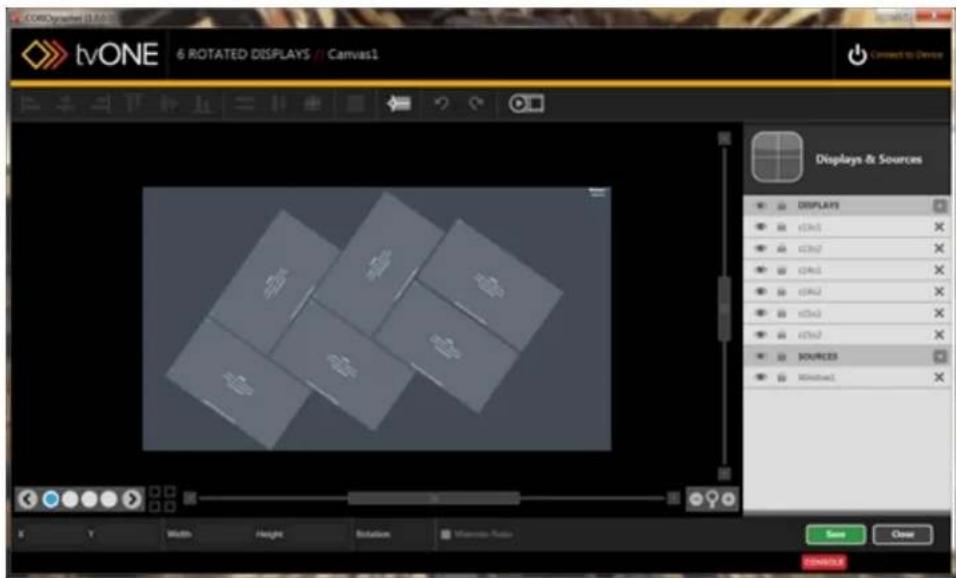Image resolution: width=956 pixels, height=578 pixels.
Task: Go to the next page with the right arrow
Action: pyautogui.click(x=132, y=499)
